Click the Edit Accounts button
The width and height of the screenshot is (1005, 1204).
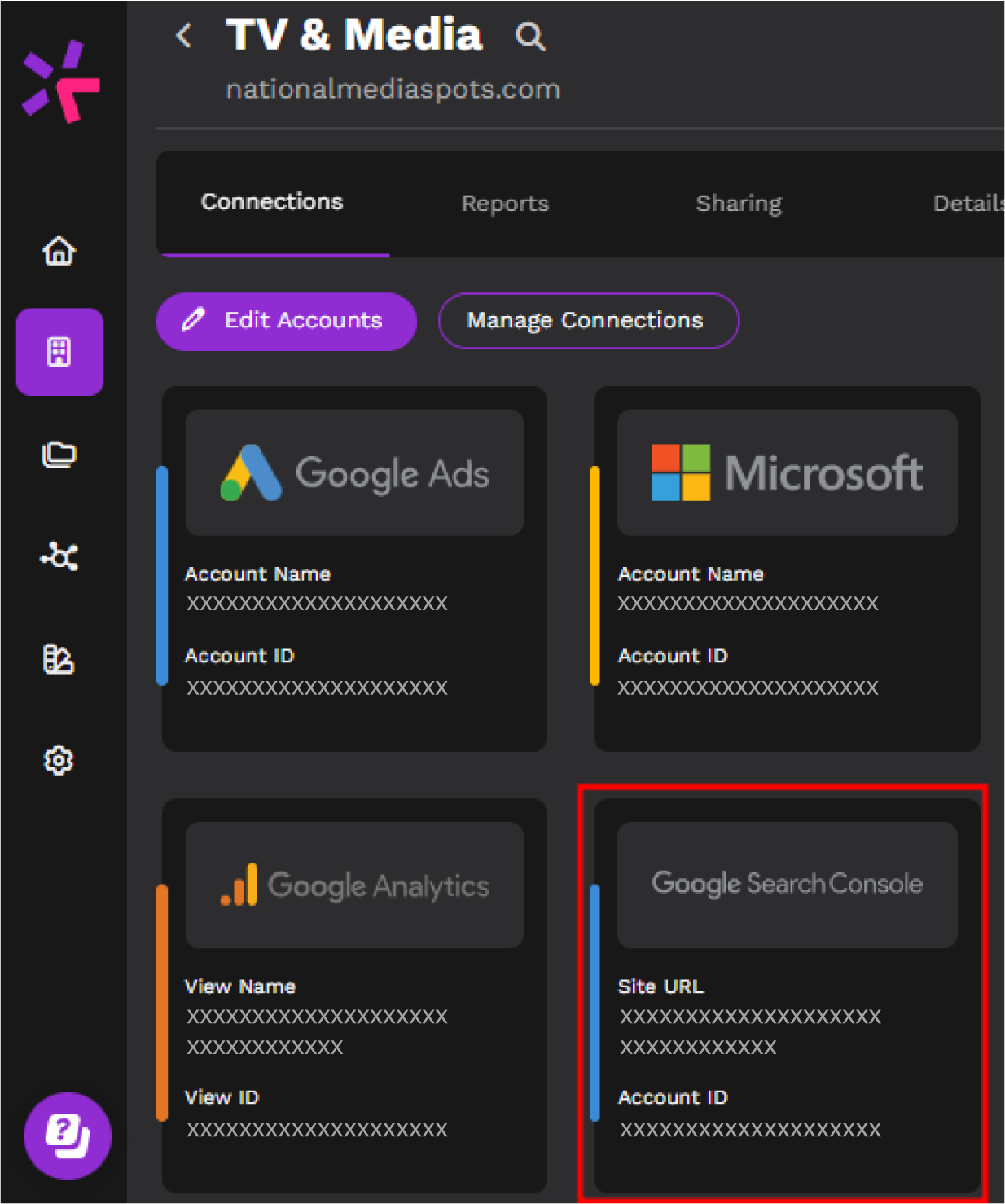coord(287,321)
